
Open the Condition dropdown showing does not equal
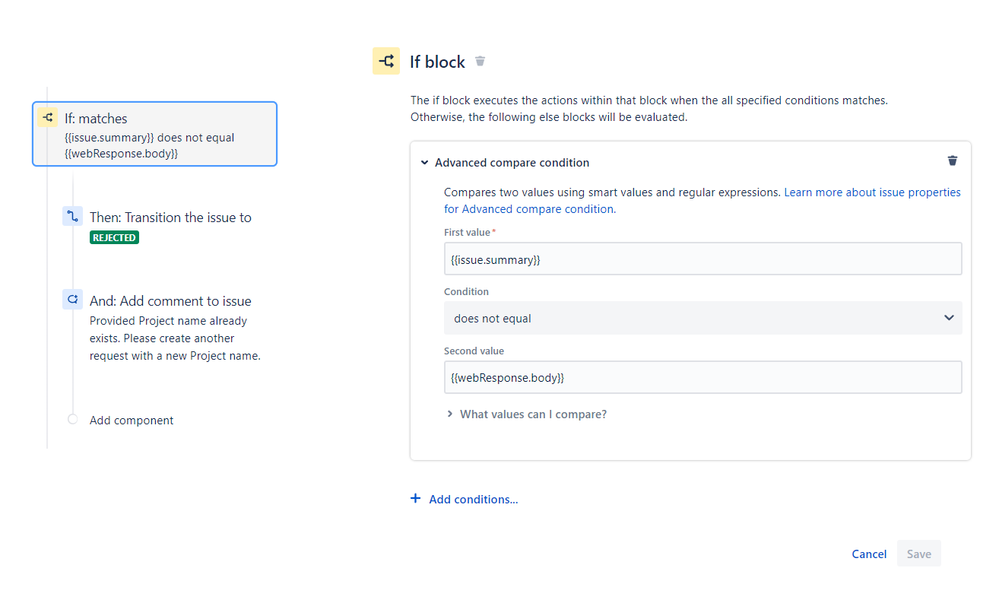(703, 318)
